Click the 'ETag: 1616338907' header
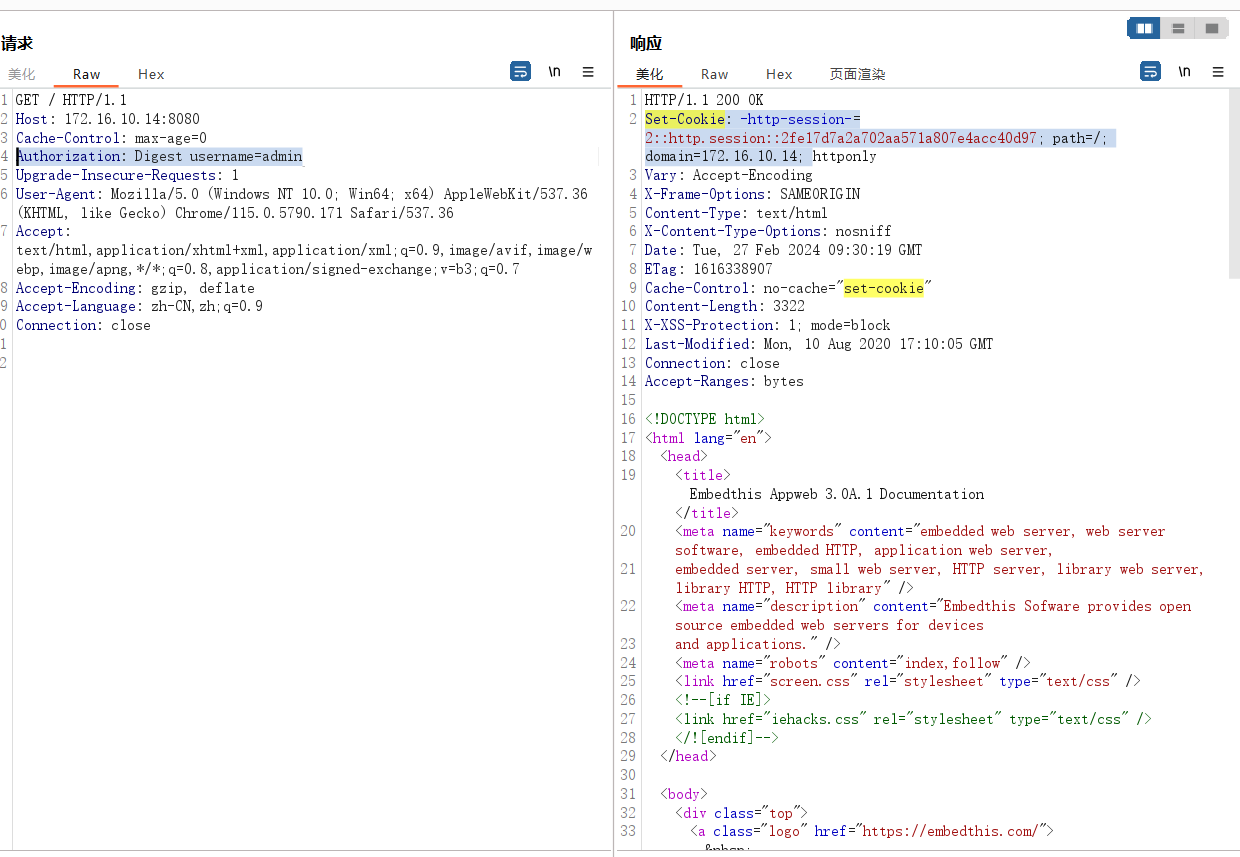This screenshot has width=1240, height=857. pyautogui.click(x=709, y=269)
